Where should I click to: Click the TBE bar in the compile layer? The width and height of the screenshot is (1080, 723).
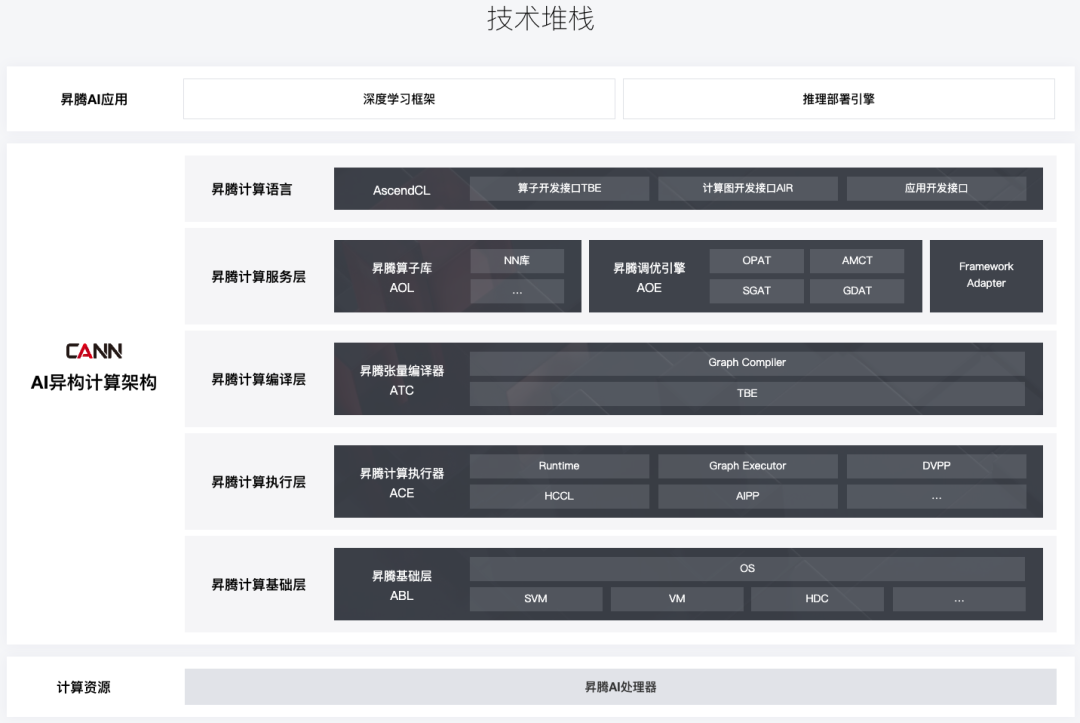tap(747, 393)
